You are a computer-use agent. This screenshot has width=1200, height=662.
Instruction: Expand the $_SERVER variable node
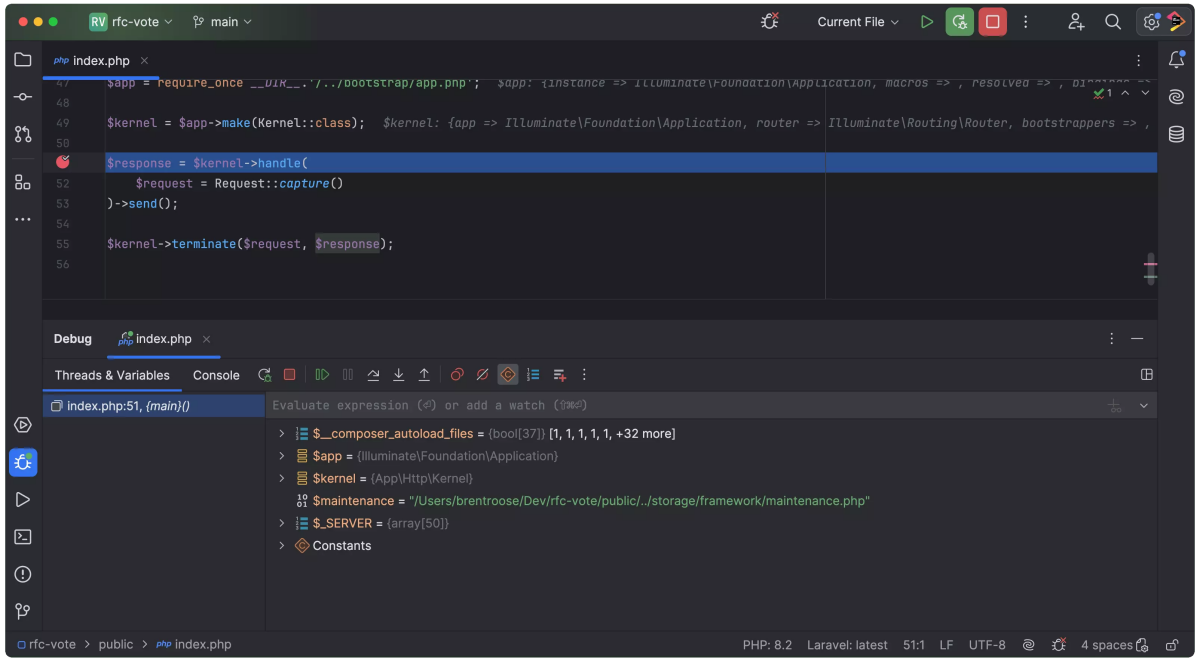click(282, 523)
